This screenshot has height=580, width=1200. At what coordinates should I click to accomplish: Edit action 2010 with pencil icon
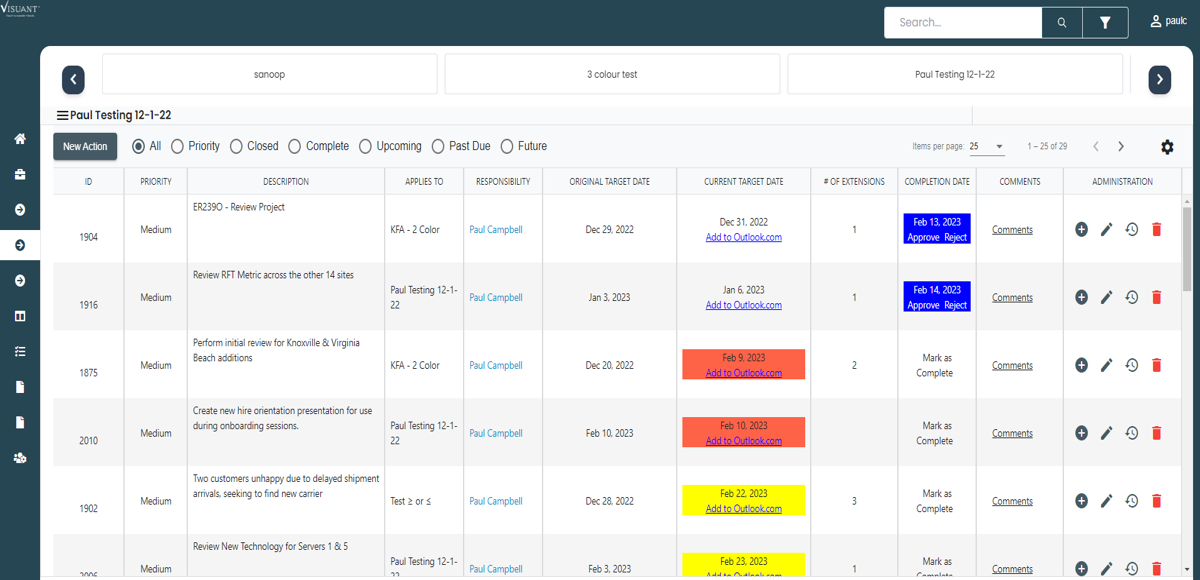tap(1106, 434)
